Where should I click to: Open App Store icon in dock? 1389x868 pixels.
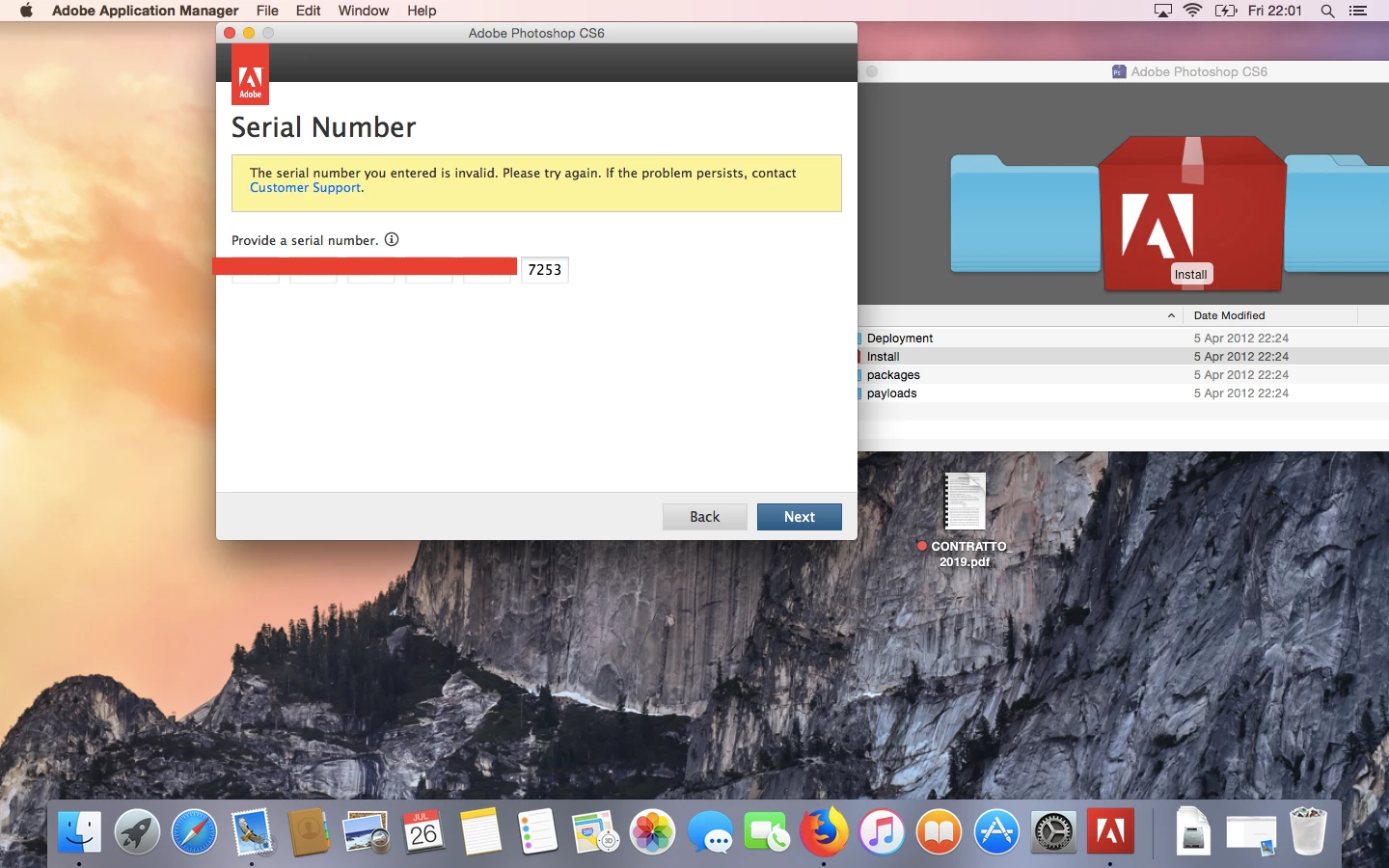(x=996, y=831)
